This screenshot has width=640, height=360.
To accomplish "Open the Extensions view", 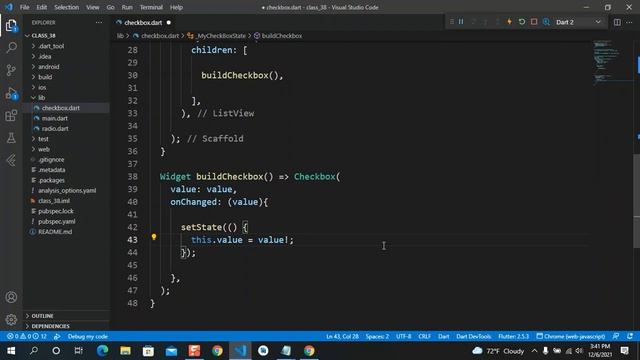I will (11, 116).
